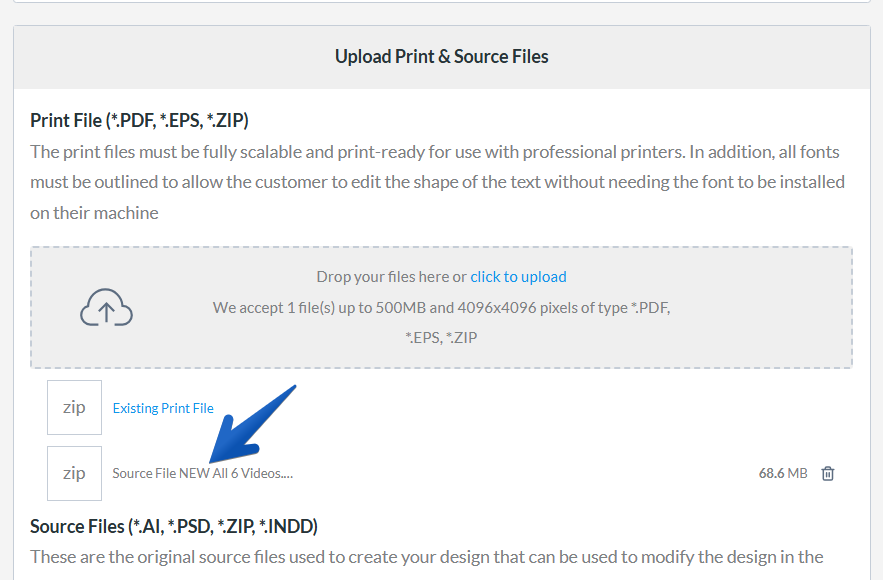Select the zip thumbnail beside Existing Print File

pyautogui.click(x=74, y=407)
